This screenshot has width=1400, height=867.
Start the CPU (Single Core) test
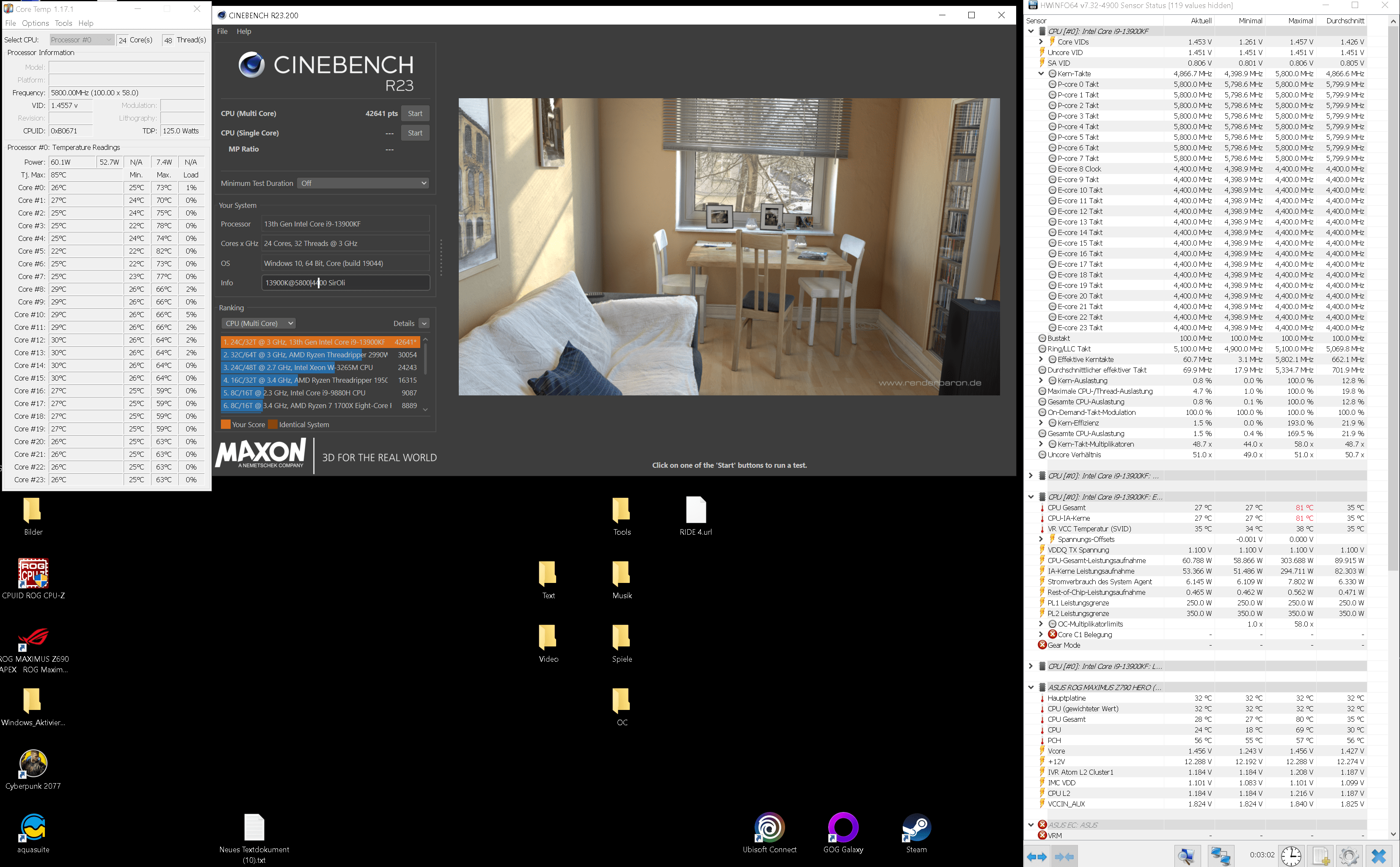coord(415,133)
